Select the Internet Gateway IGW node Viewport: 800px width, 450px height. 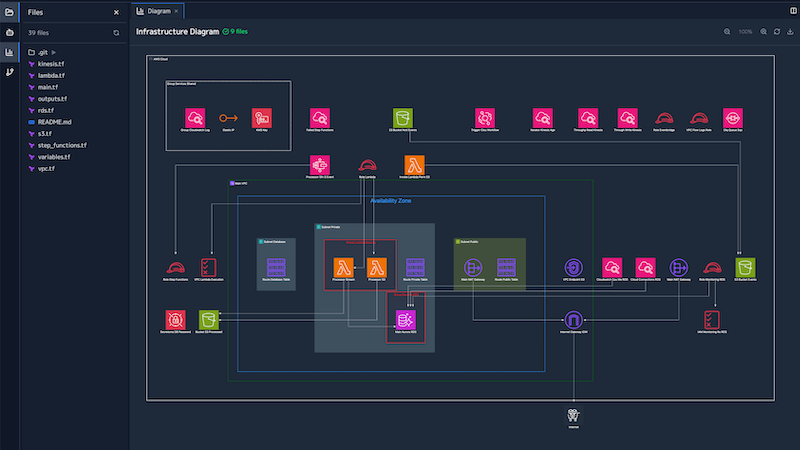click(x=573, y=320)
